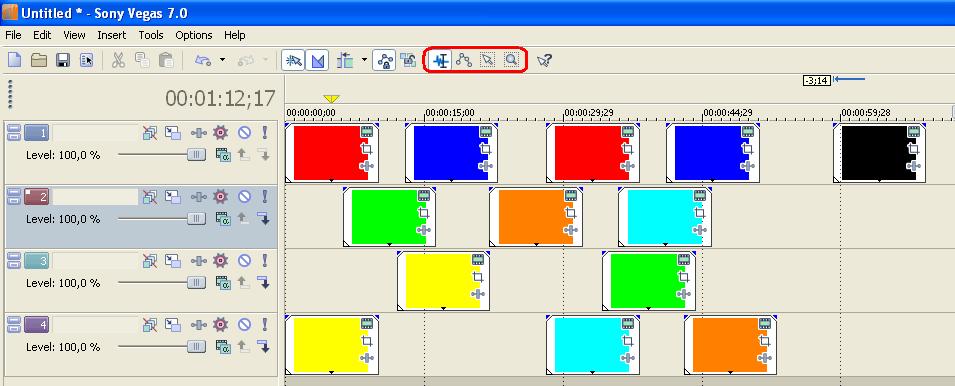The height and width of the screenshot is (386, 955).
Task: Select the Envelope Edit tool
Action: [x=464, y=60]
